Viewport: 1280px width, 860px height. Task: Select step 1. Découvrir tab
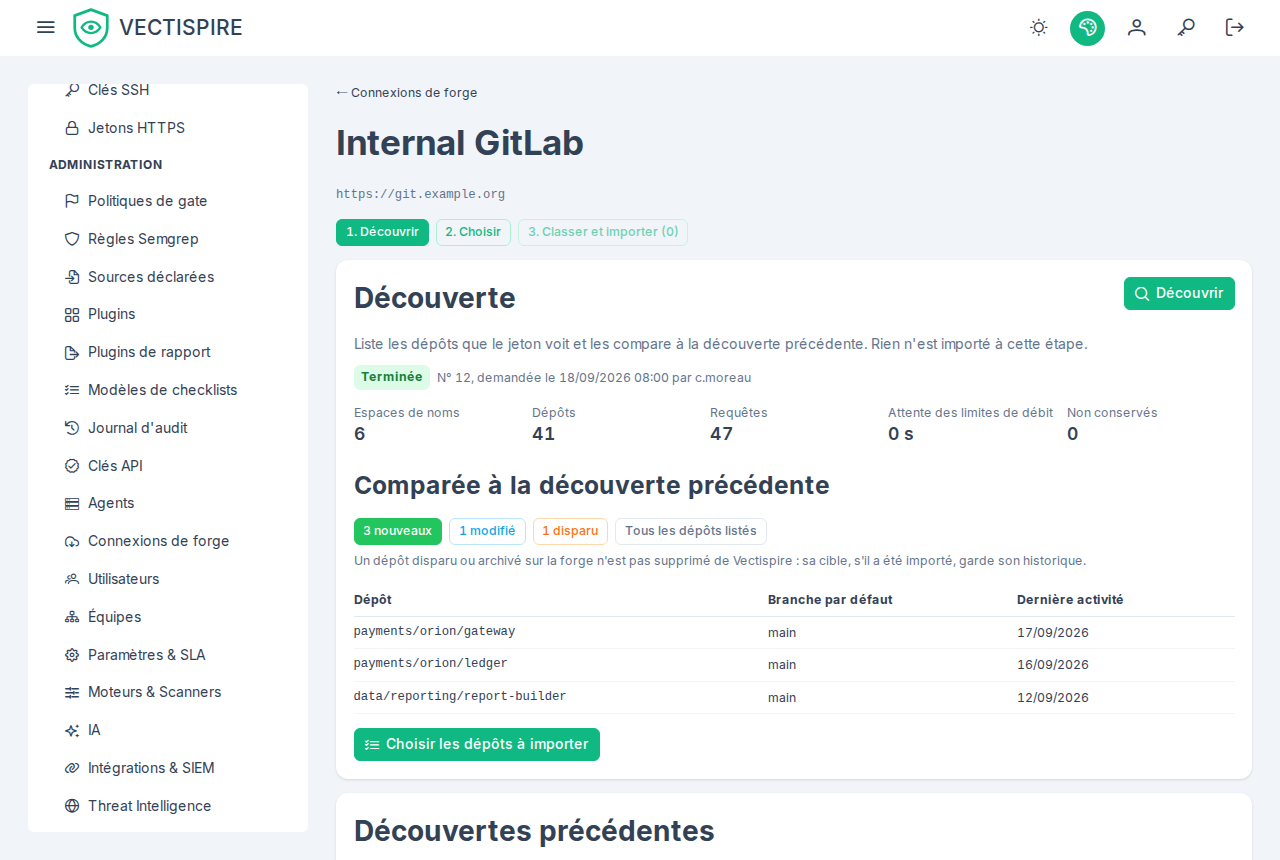[x=382, y=232]
